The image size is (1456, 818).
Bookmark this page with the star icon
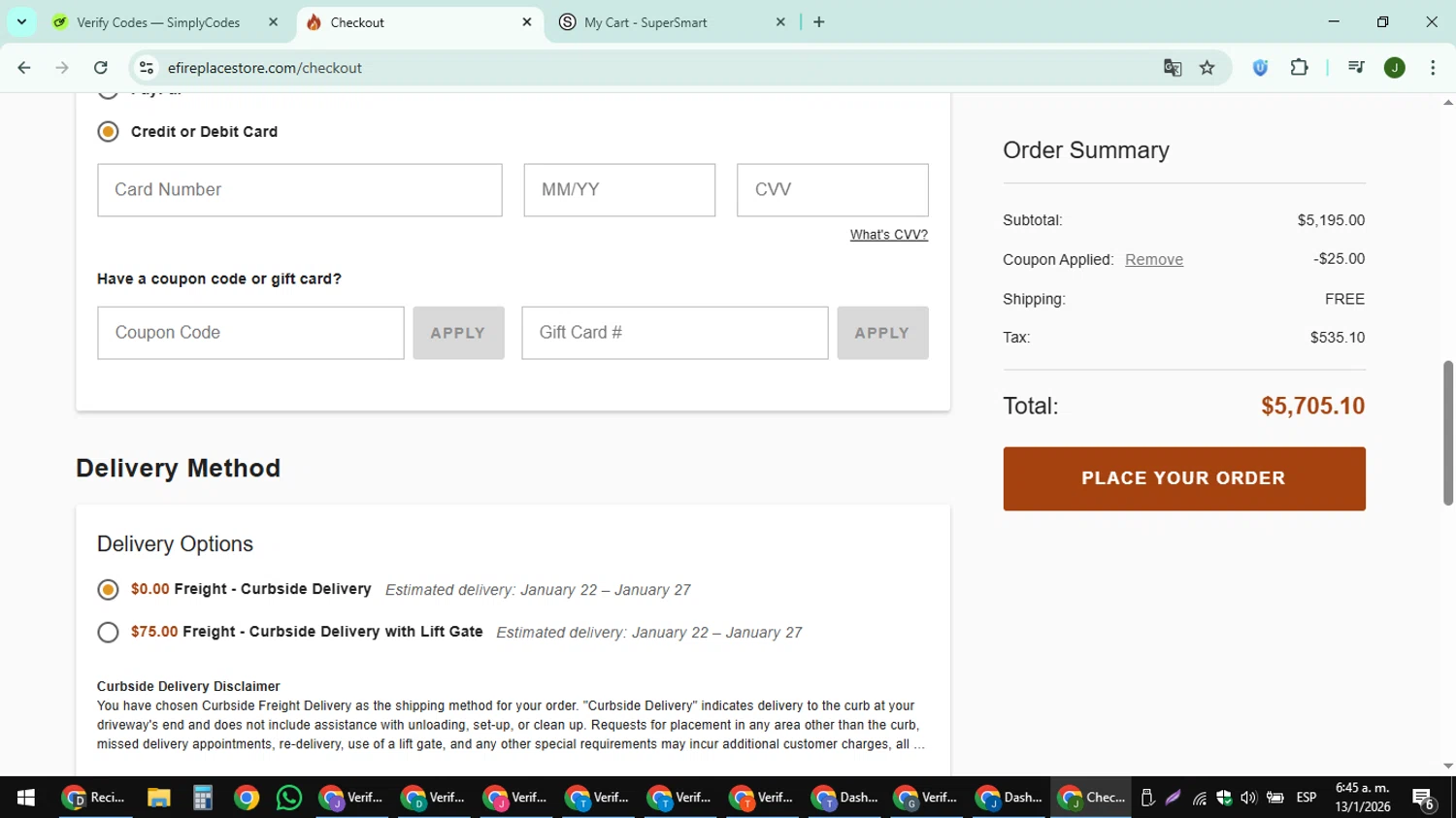tap(1208, 68)
